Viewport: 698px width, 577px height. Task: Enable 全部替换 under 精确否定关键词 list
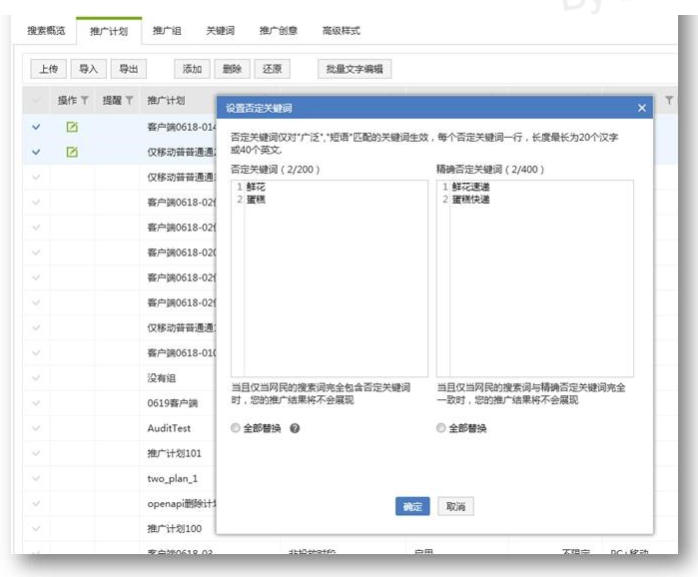click(441, 428)
